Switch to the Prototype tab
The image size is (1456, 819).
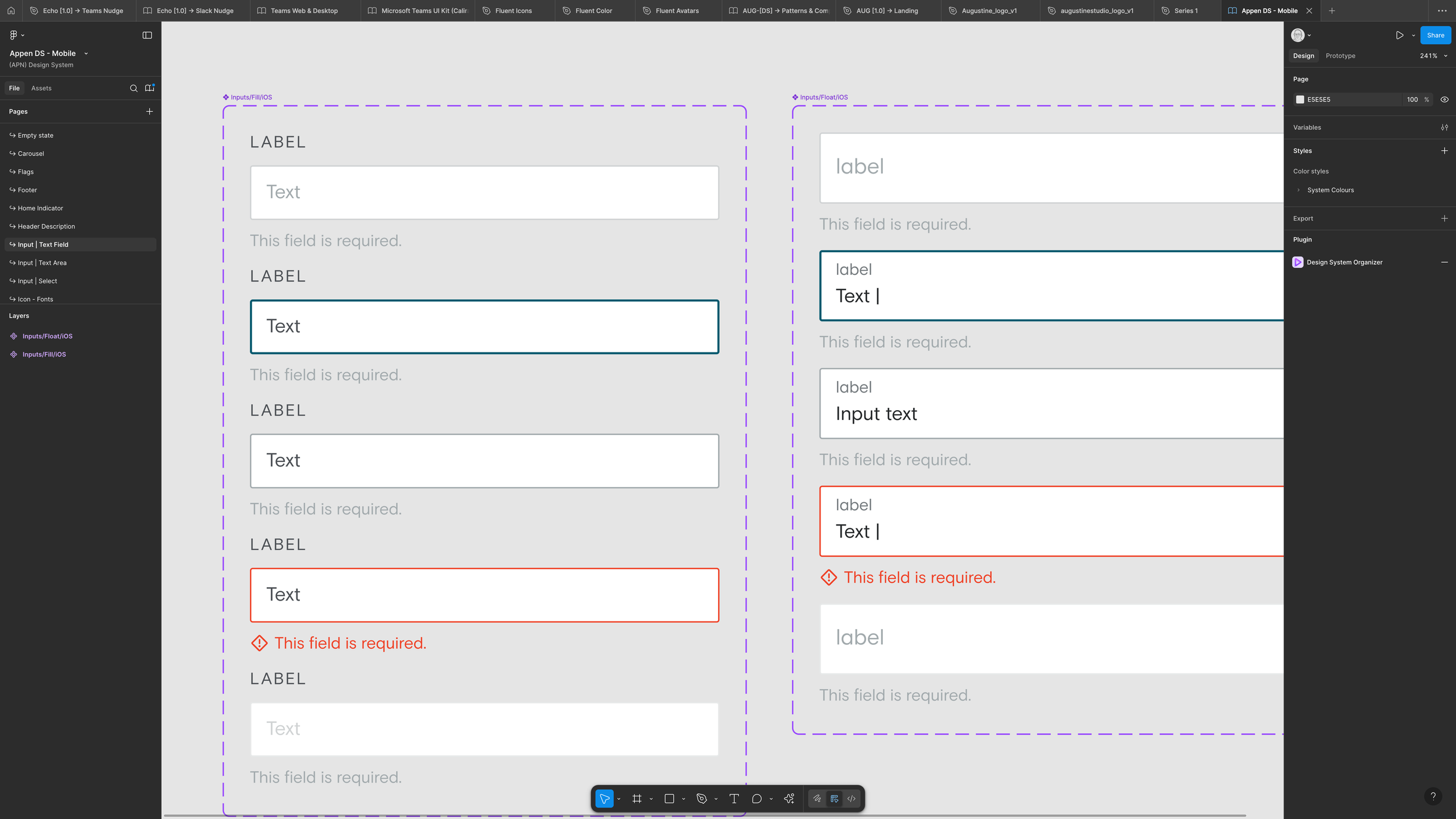click(1340, 56)
